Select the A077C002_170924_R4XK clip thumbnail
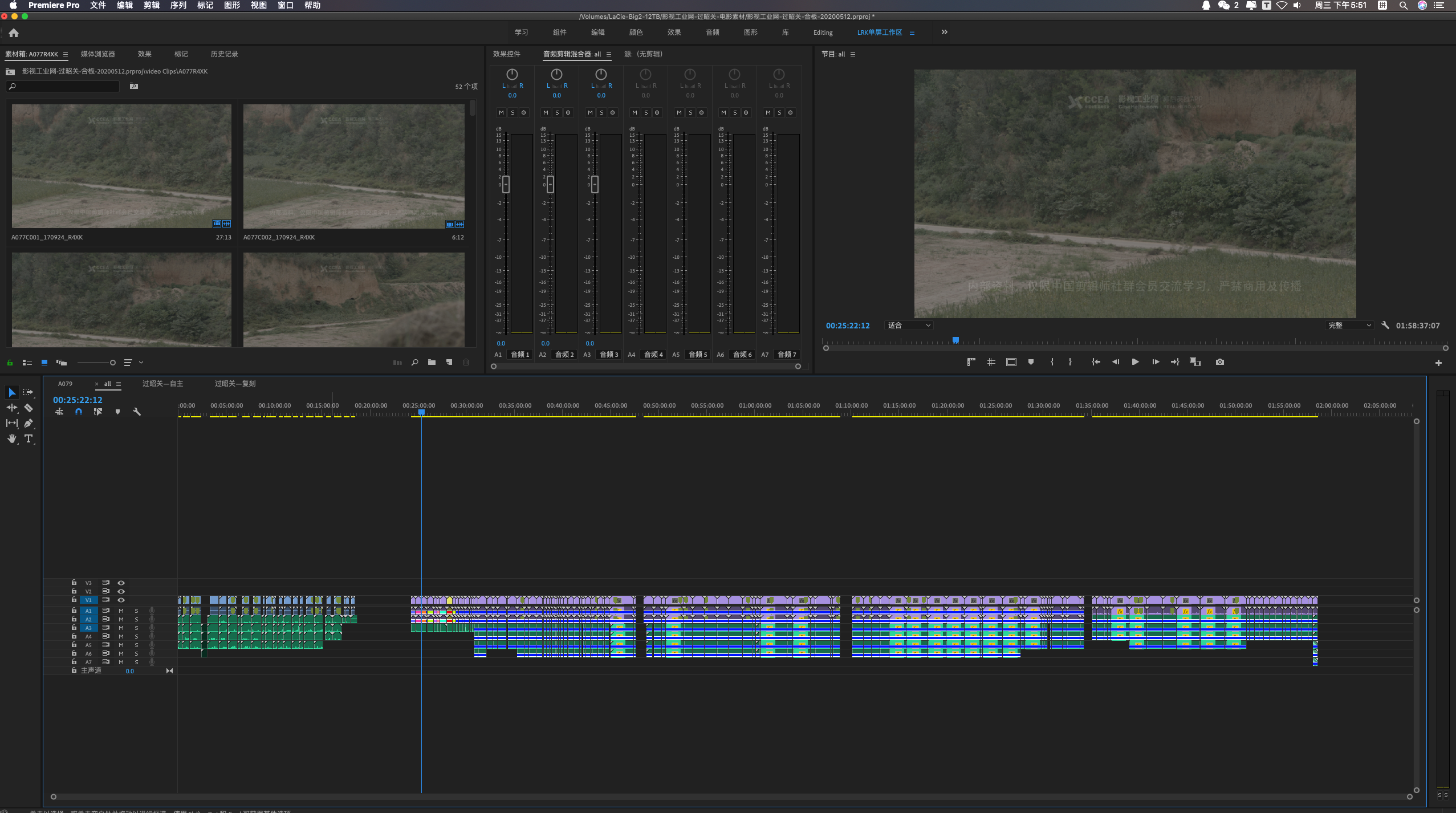The image size is (1456, 813). 353,166
